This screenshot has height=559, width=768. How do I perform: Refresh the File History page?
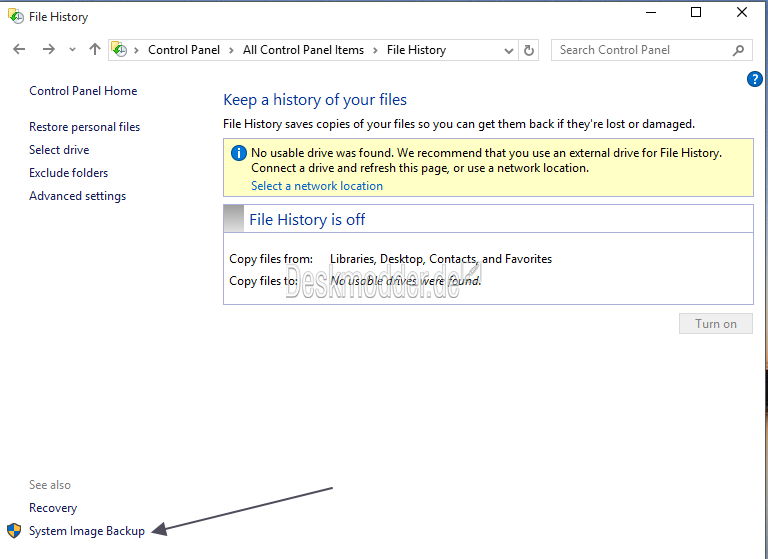[x=529, y=50]
